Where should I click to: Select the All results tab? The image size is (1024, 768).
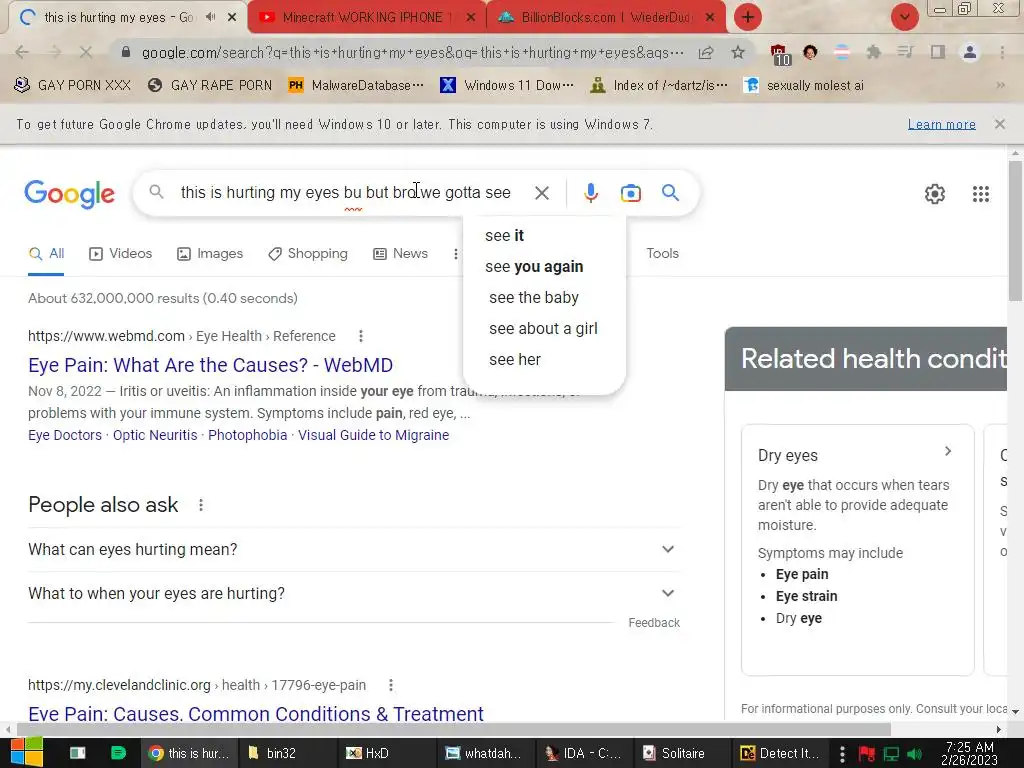(46, 253)
